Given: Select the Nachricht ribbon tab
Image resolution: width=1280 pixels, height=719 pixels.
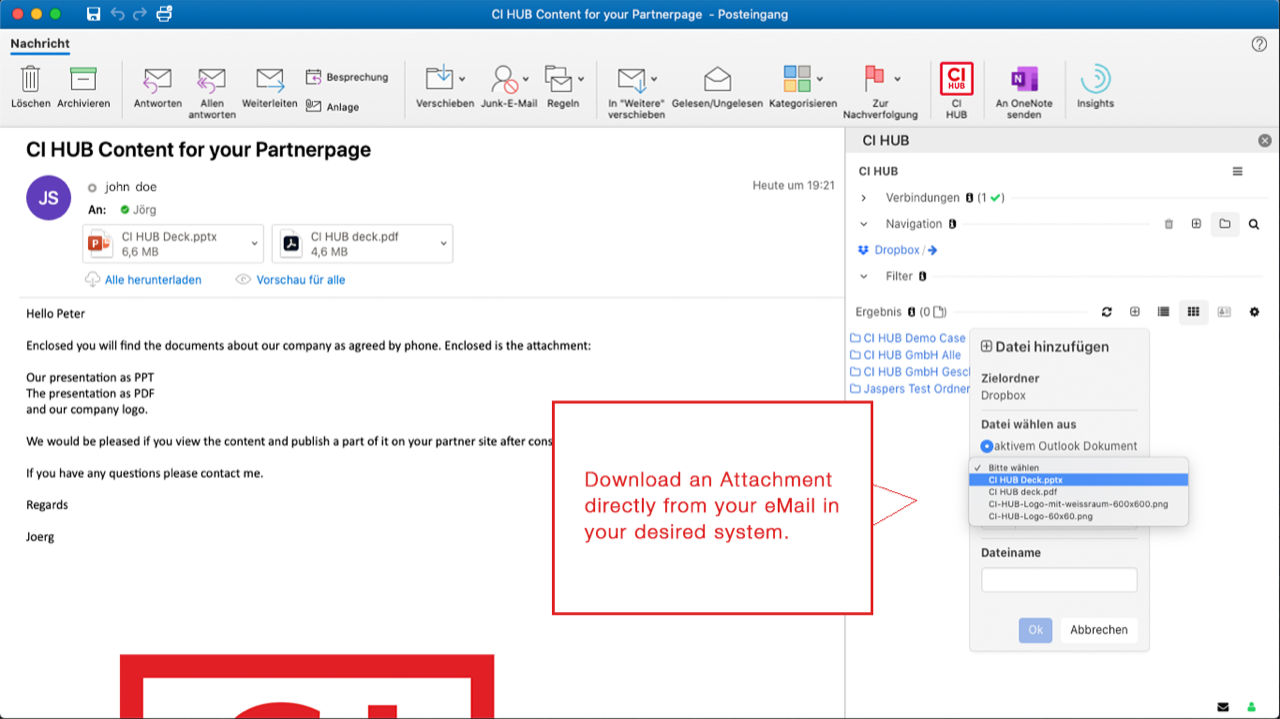Looking at the screenshot, I should point(40,44).
